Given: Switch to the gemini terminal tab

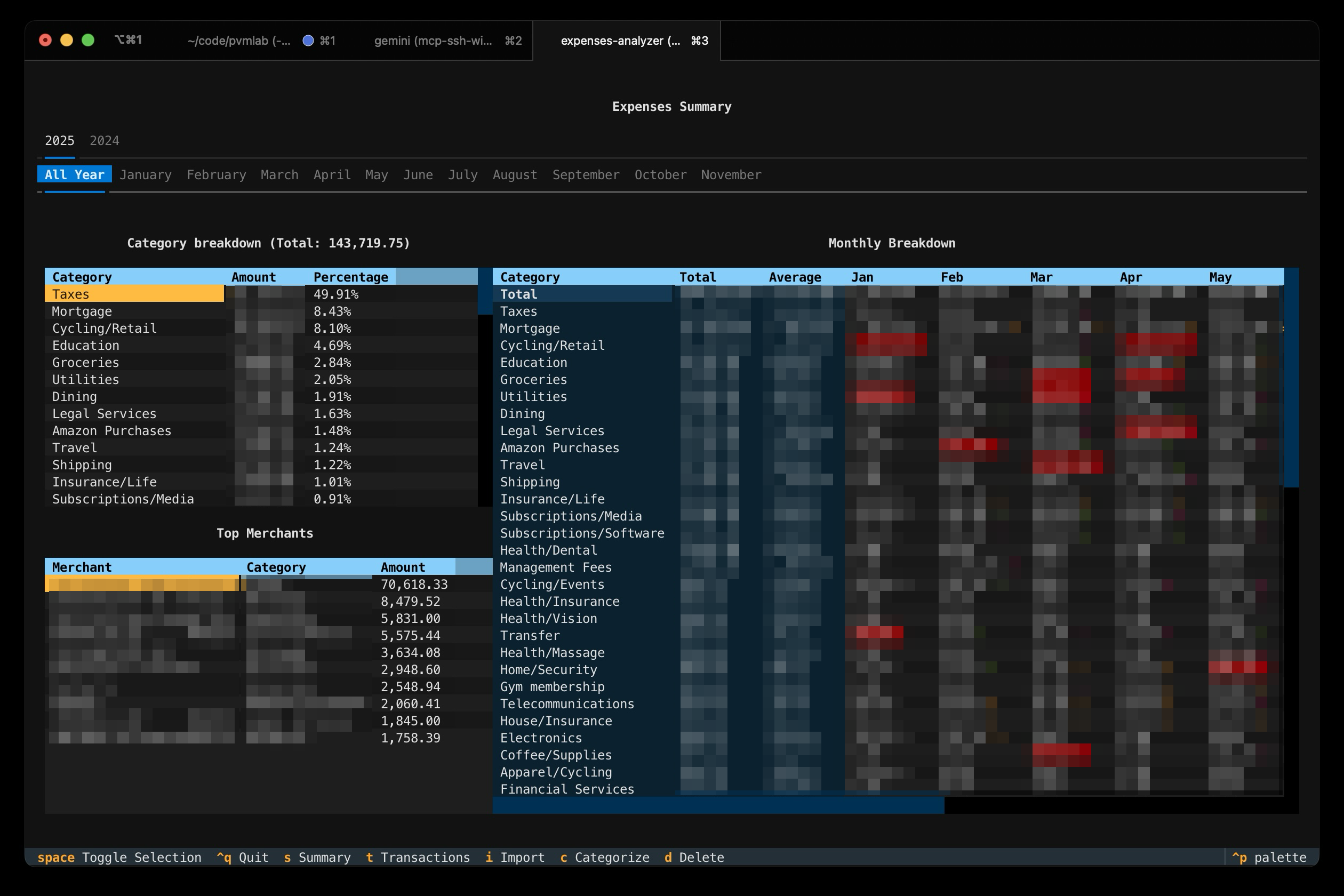Looking at the screenshot, I should (434, 41).
